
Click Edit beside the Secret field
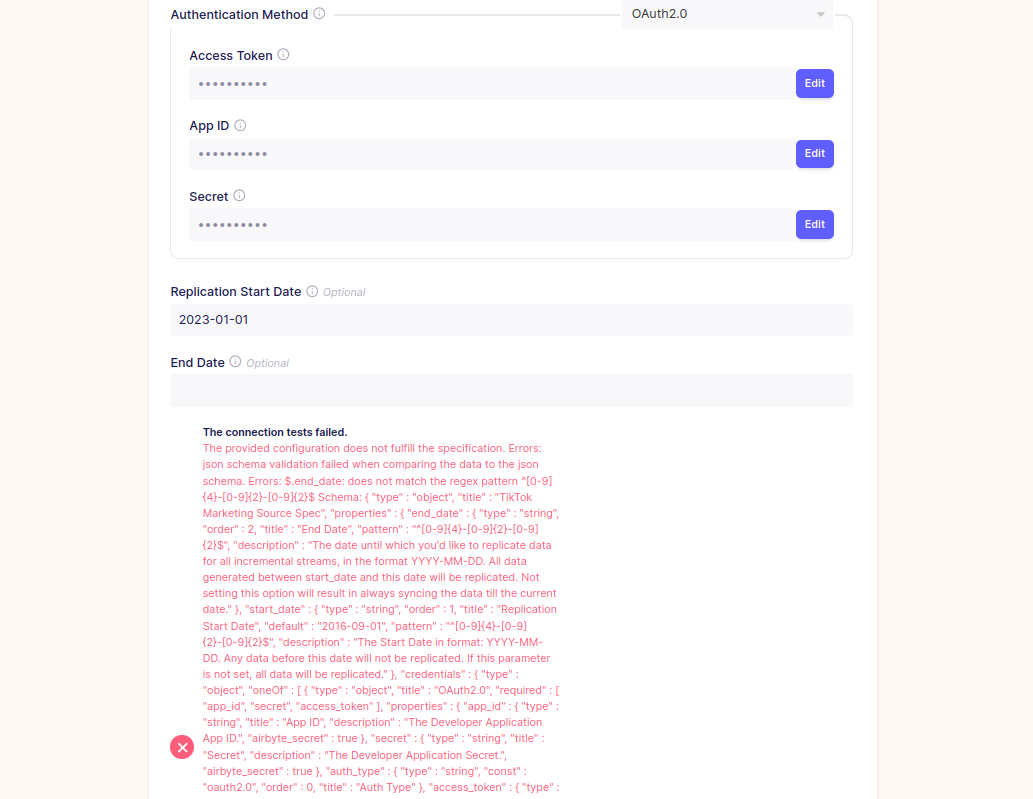tap(814, 224)
